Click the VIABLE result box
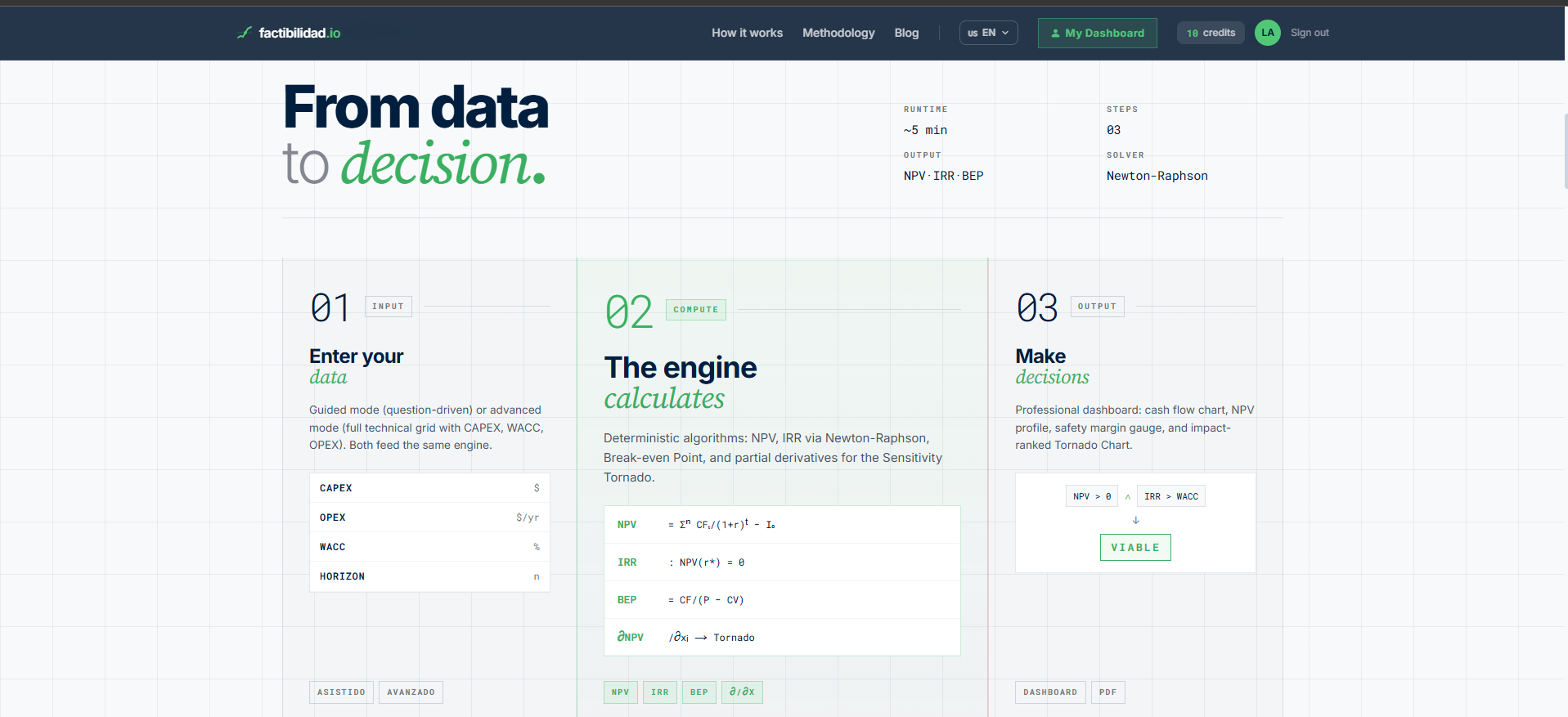1568x717 pixels. click(1135, 547)
